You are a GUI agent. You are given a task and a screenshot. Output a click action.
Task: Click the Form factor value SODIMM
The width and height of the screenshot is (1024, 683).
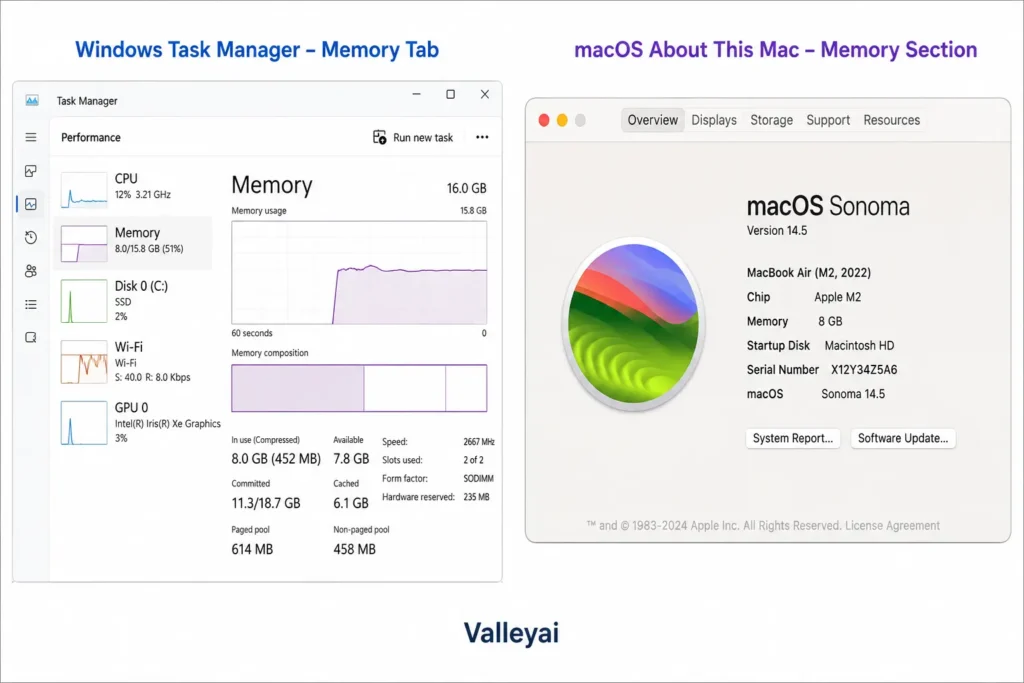pos(479,479)
